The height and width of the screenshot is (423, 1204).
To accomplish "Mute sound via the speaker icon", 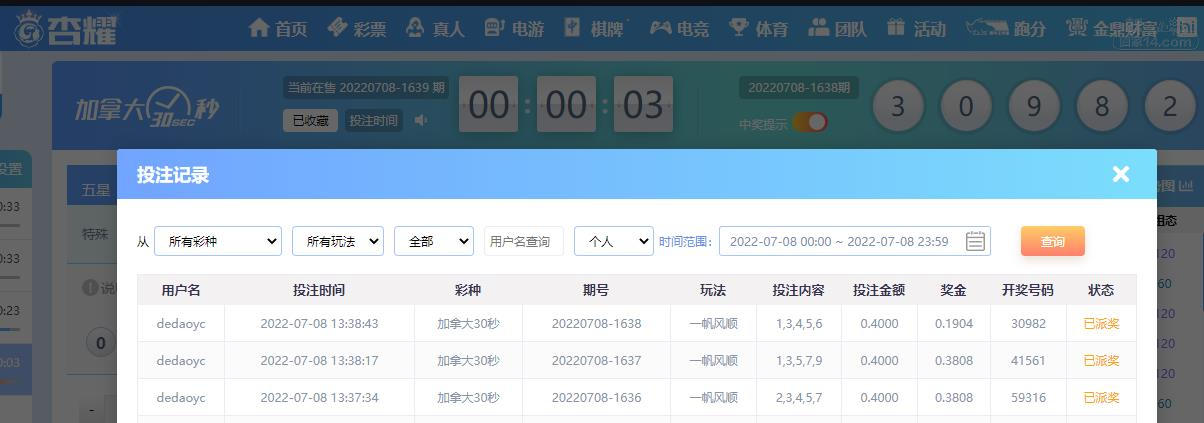I will click(x=421, y=121).
